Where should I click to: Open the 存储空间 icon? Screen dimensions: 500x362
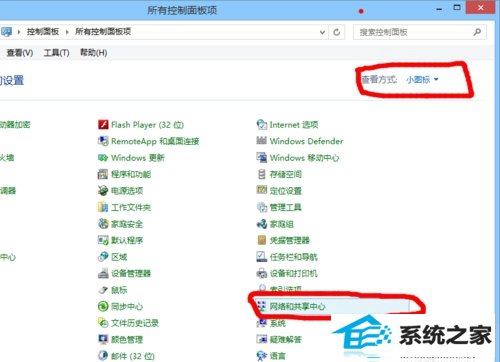[262, 174]
